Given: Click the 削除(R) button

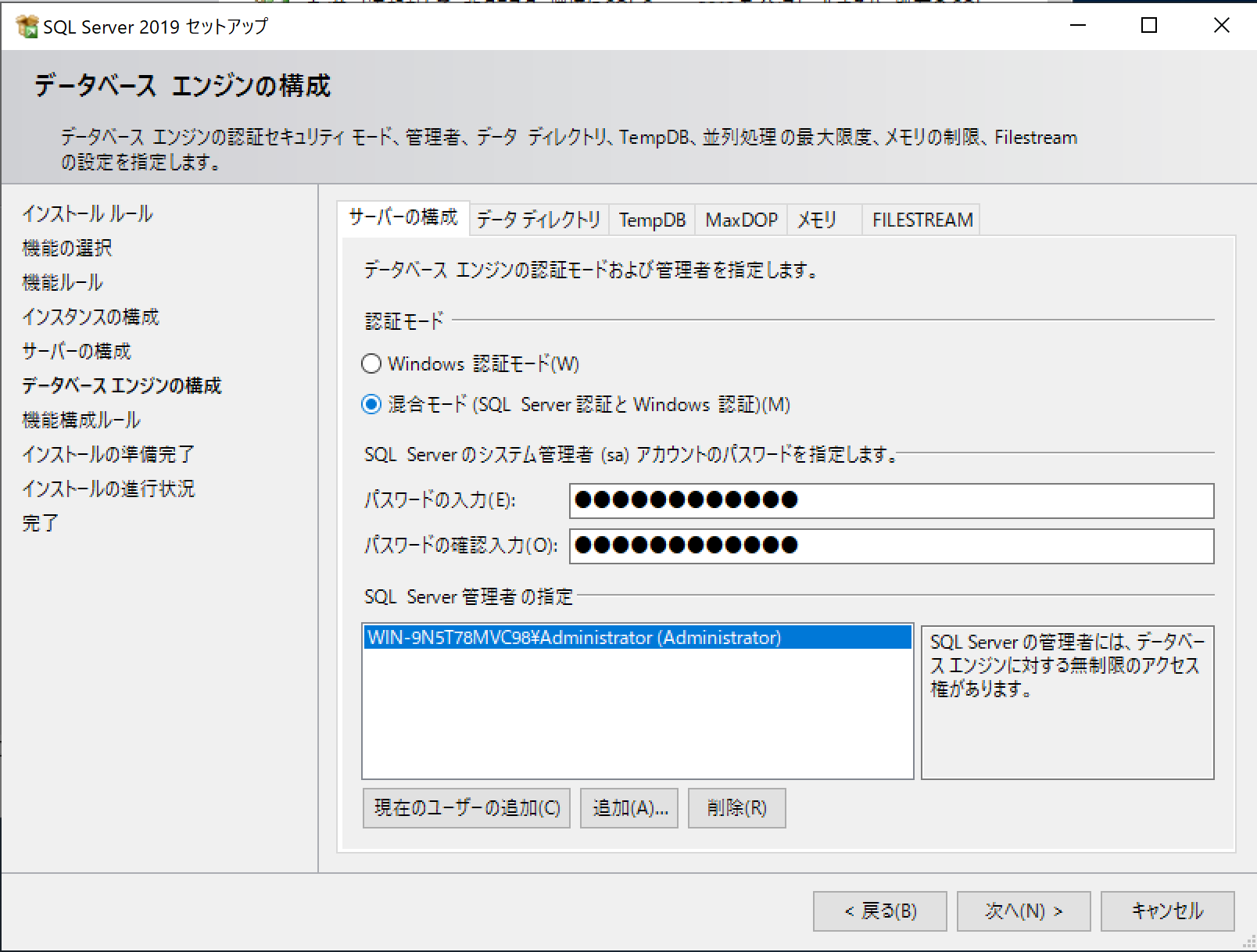Looking at the screenshot, I should [x=736, y=807].
